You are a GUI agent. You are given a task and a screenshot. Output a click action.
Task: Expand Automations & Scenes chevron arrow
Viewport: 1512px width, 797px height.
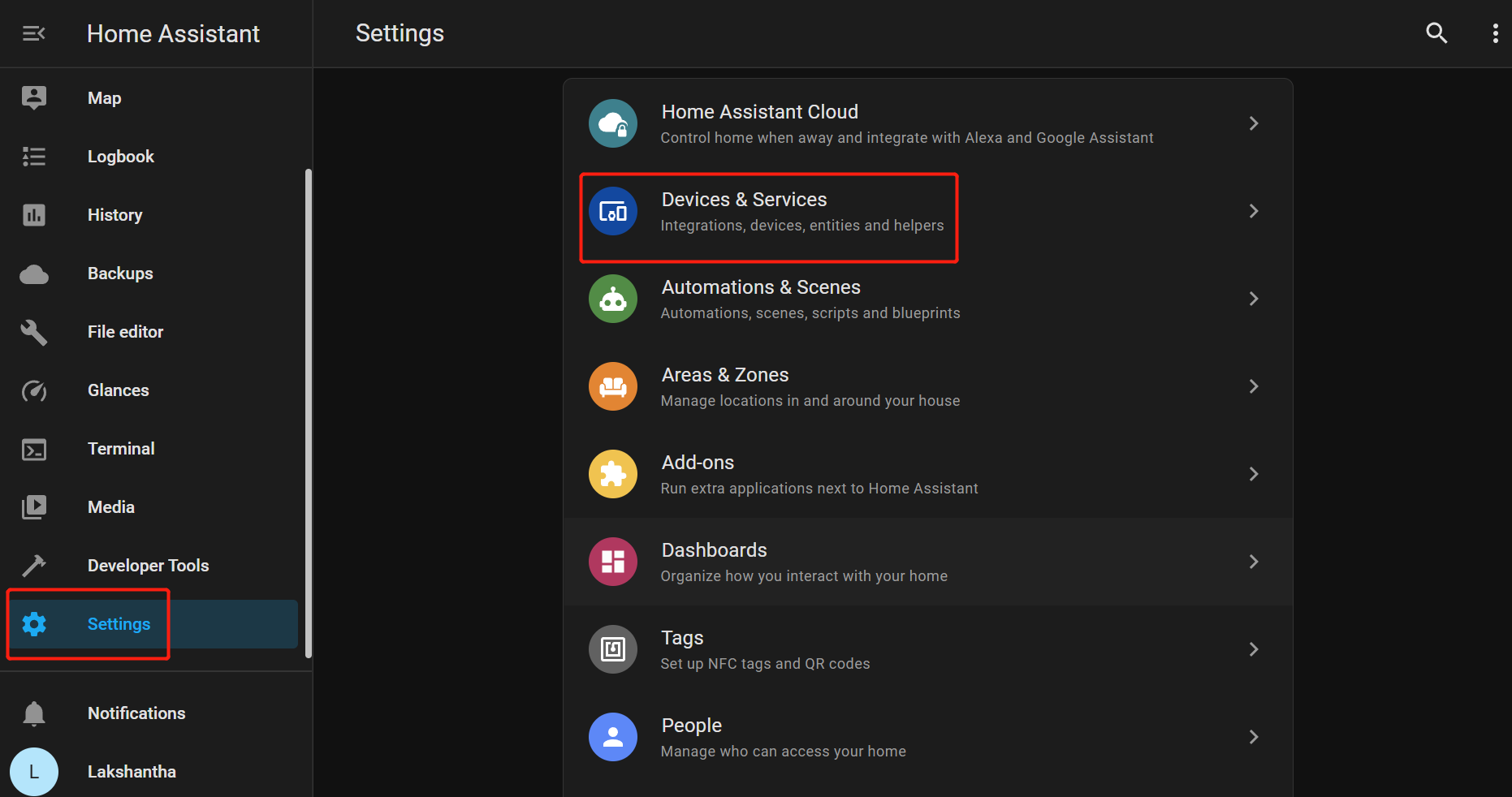pyautogui.click(x=1254, y=299)
